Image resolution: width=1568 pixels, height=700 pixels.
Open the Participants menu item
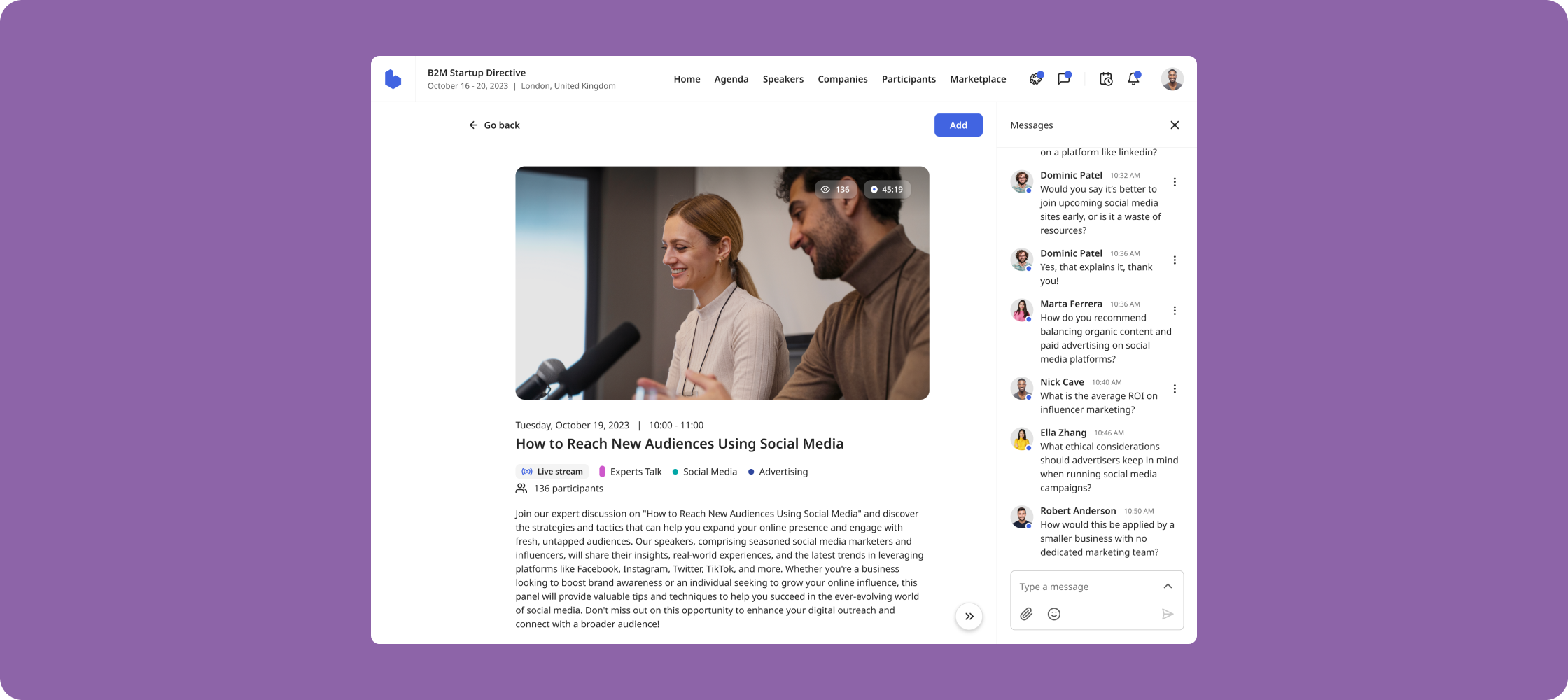click(x=909, y=79)
